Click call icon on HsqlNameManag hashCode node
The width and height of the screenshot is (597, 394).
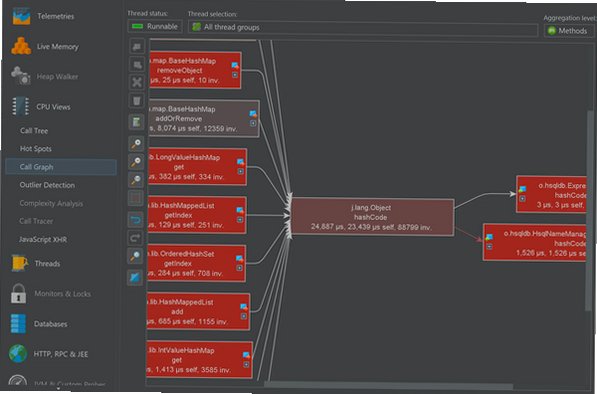coord(489,238)
